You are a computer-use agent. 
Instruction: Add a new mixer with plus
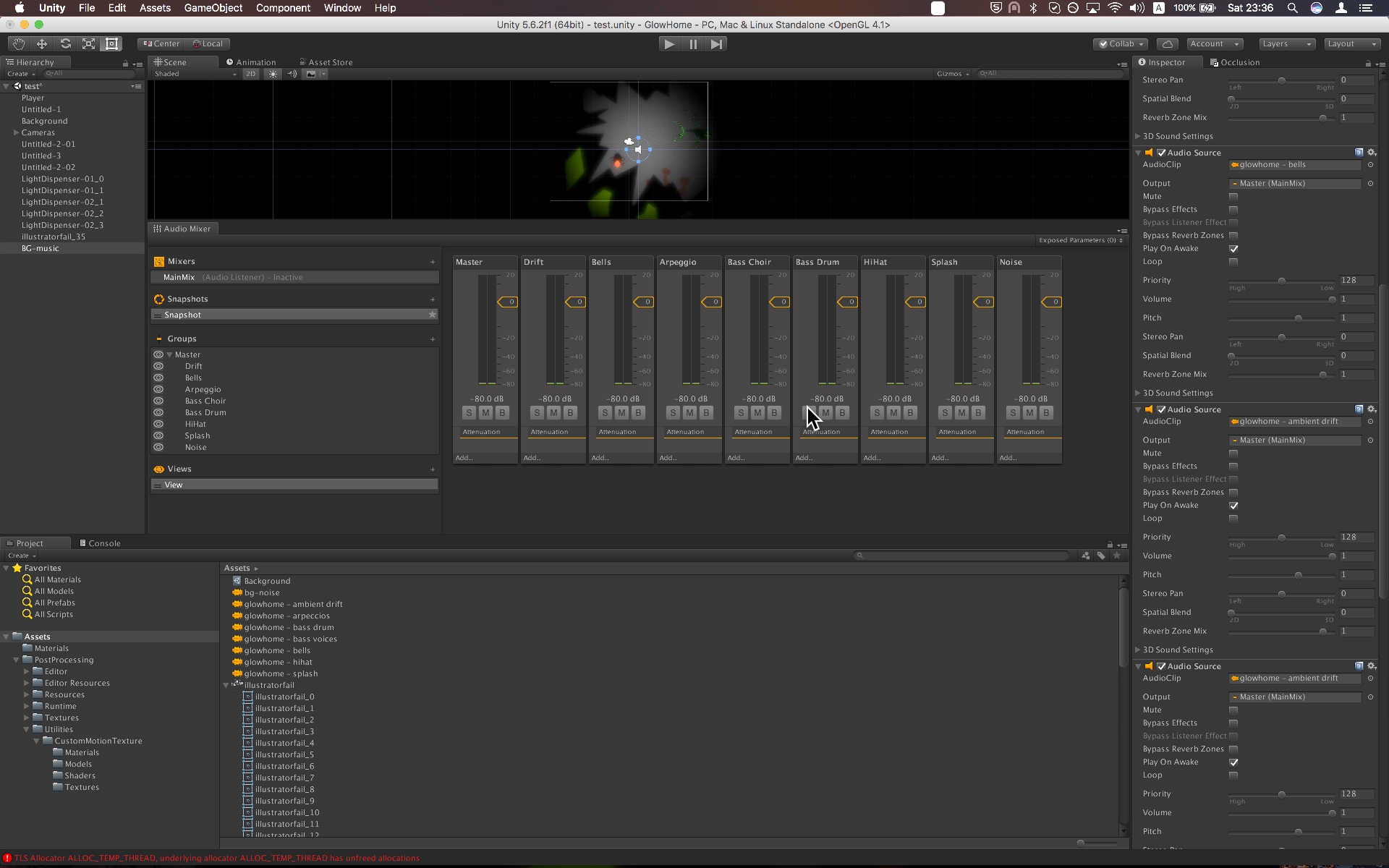(433, 262)
